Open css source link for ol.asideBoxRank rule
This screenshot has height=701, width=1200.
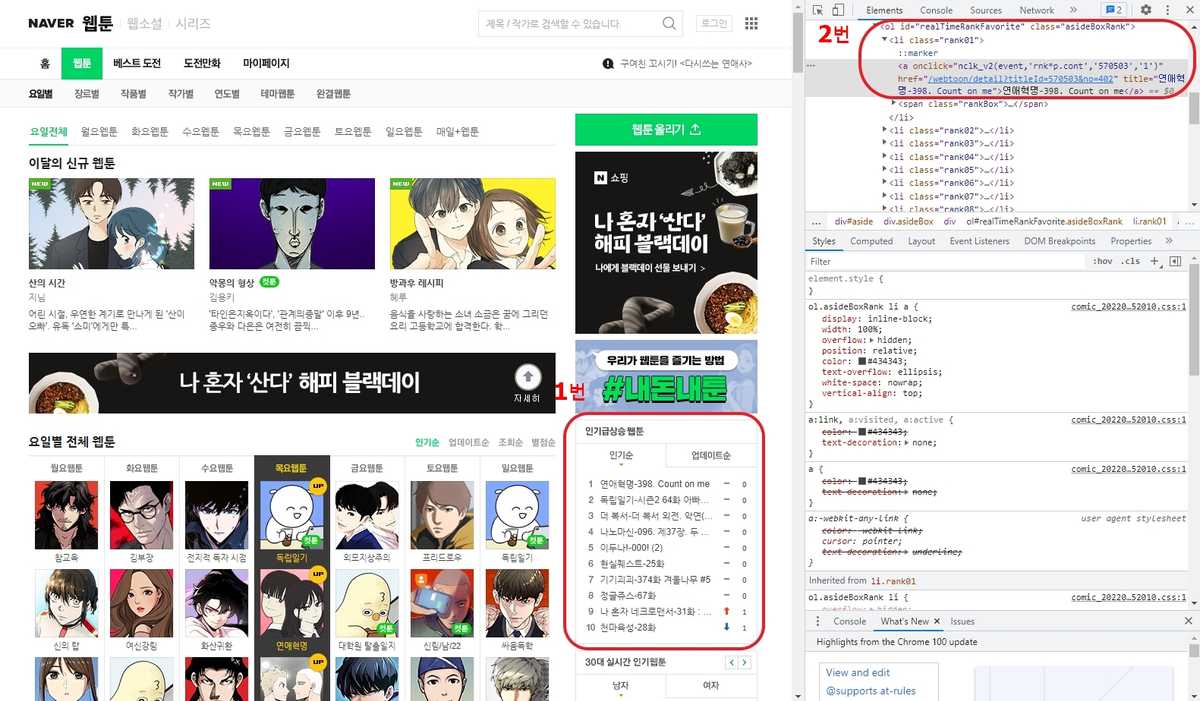pyautogui.click(x=1128, y=307)
